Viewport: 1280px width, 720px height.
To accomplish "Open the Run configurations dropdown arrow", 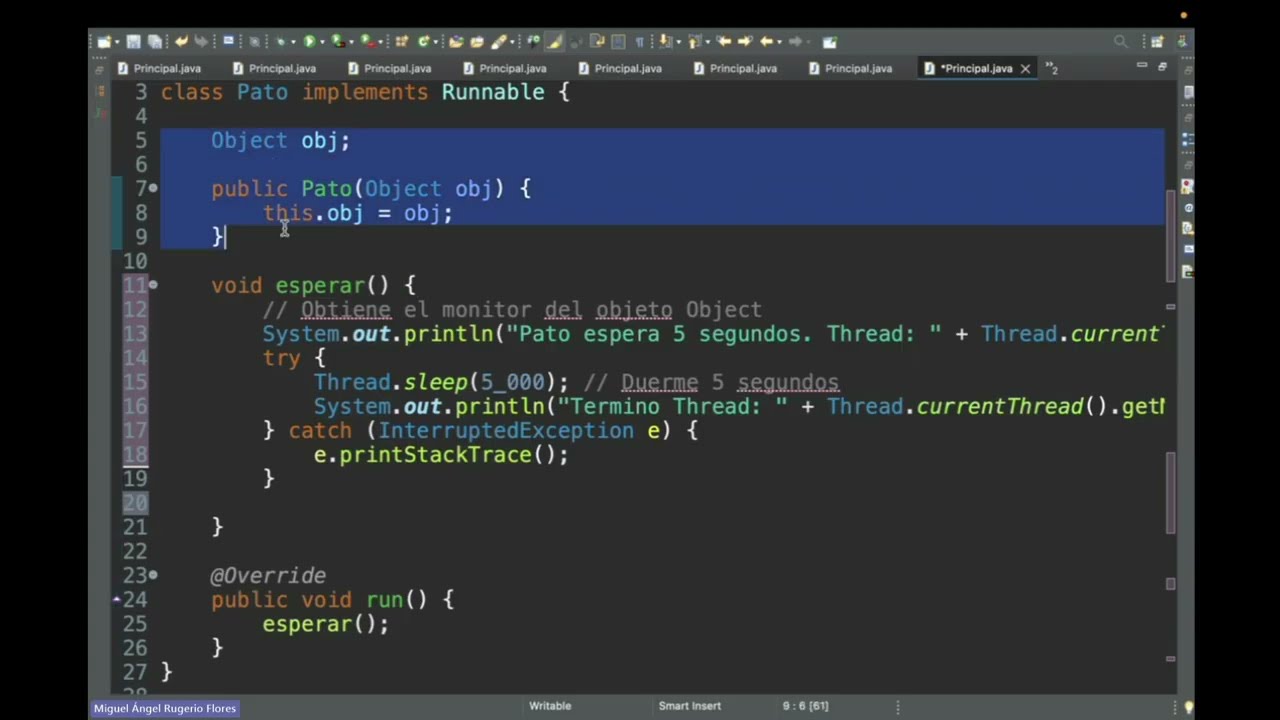I will [x=322, y=43].
